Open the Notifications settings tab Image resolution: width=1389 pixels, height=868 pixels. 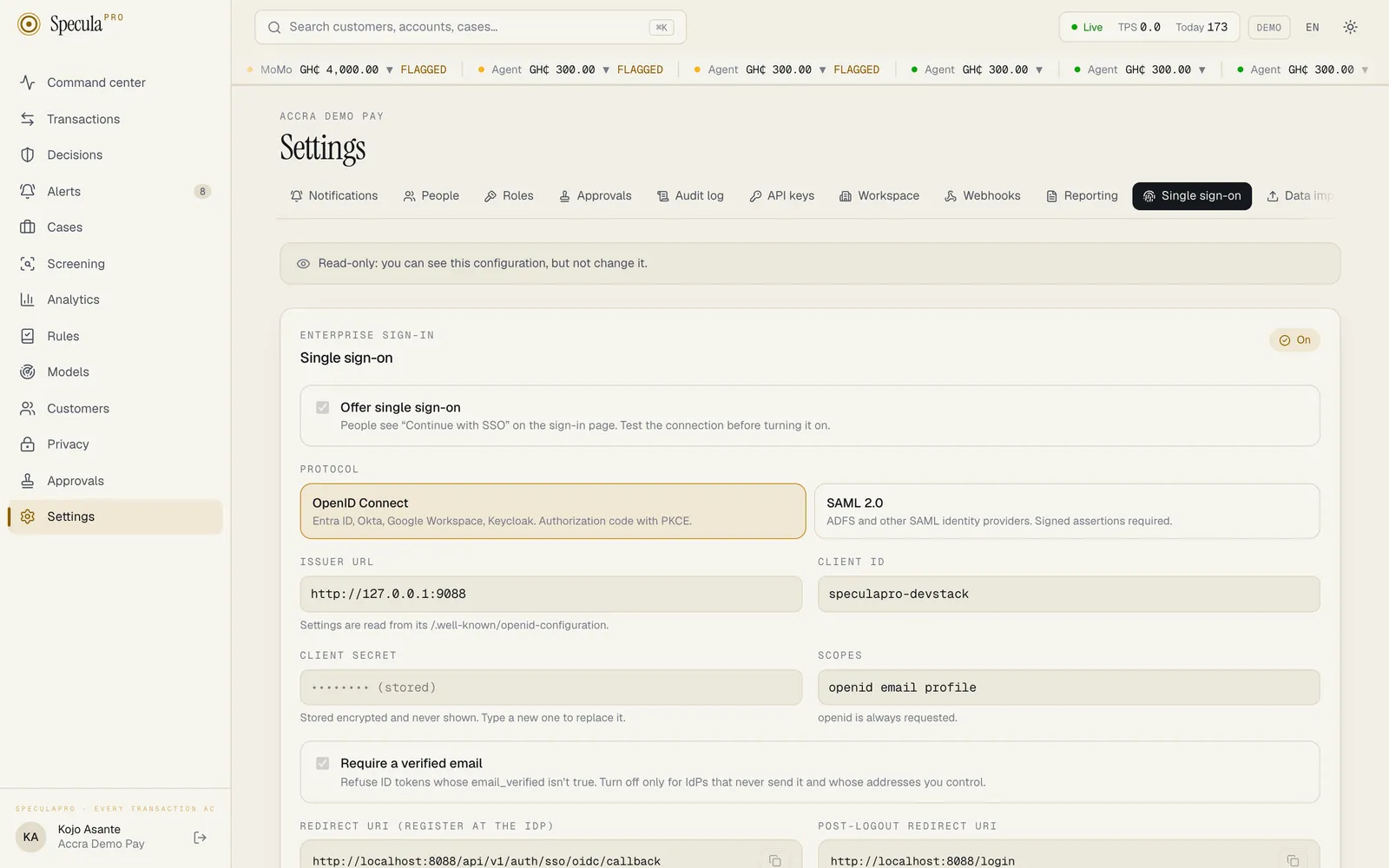pyautogui.click(x=334, y=196)
